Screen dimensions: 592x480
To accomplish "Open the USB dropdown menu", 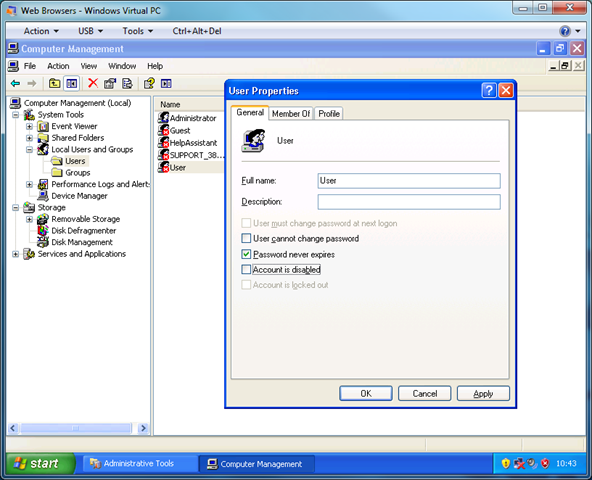I will tap(90, 31).
